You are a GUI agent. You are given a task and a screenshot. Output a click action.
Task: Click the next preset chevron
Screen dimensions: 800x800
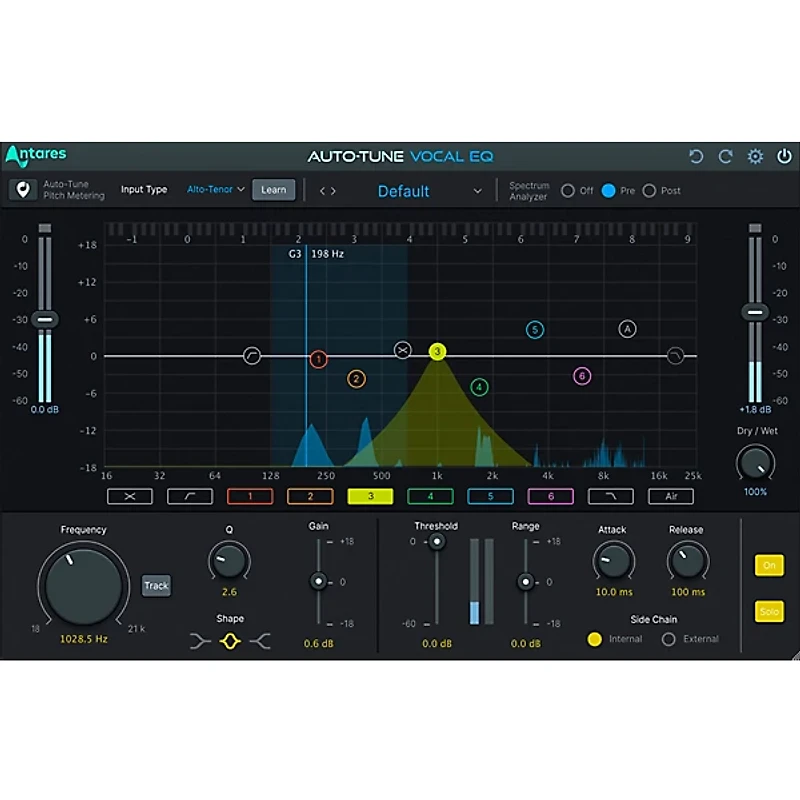tap(334, 190)
